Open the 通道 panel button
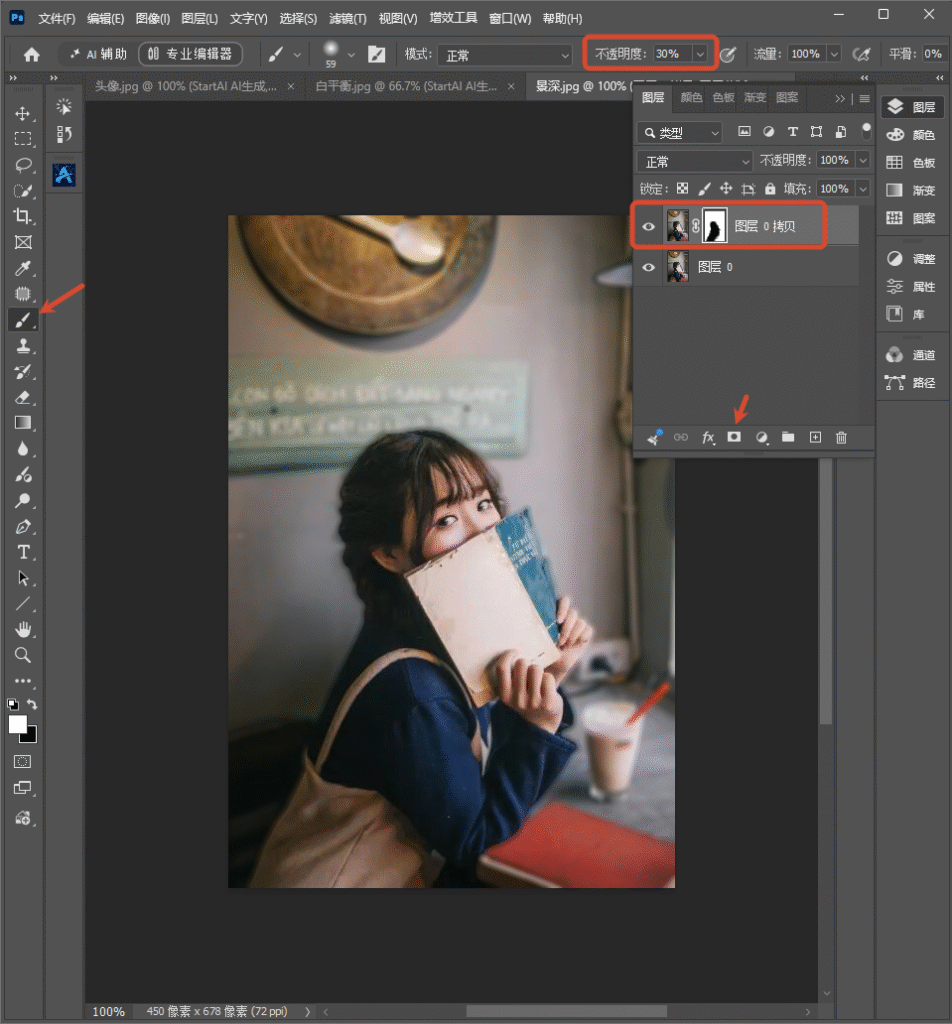This screenshot has width=952, height=1024. pos(912,355)
